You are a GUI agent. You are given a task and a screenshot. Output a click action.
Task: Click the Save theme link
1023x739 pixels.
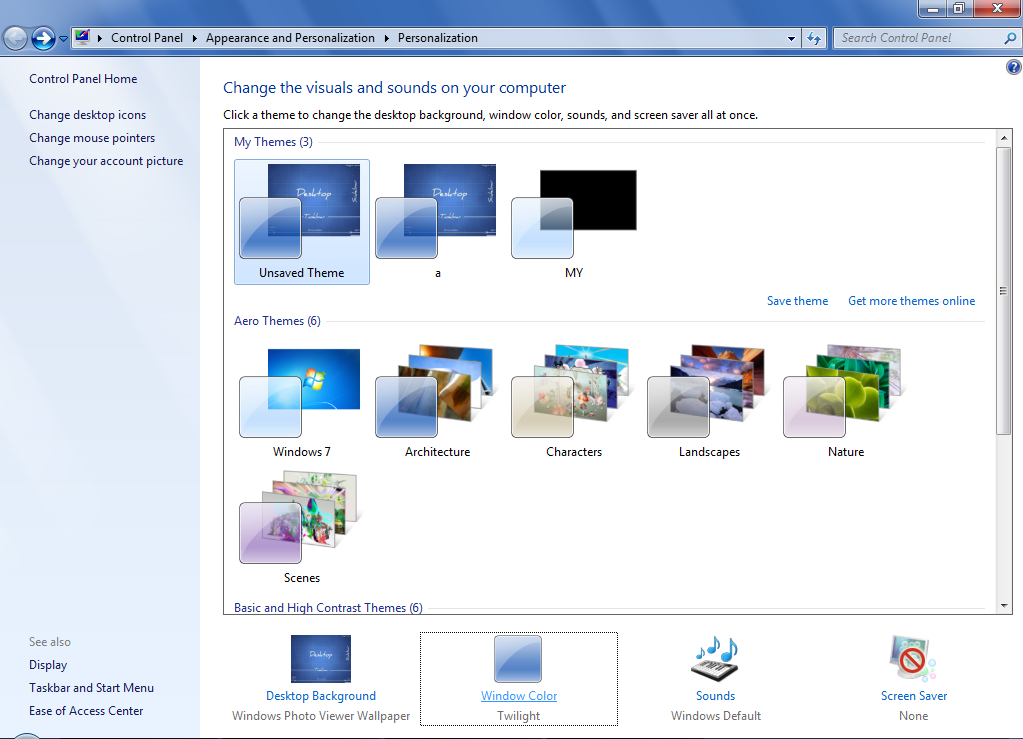(797, 301)
